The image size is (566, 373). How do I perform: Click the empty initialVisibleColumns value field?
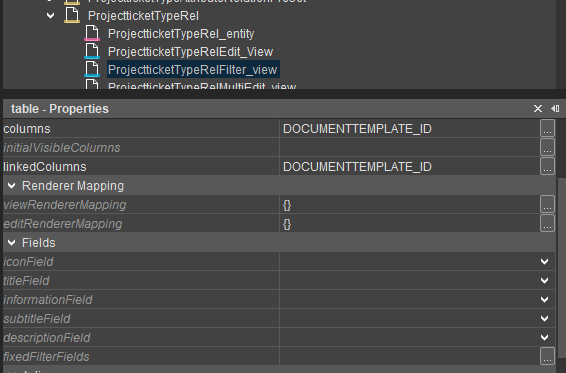tap(410, 147)
